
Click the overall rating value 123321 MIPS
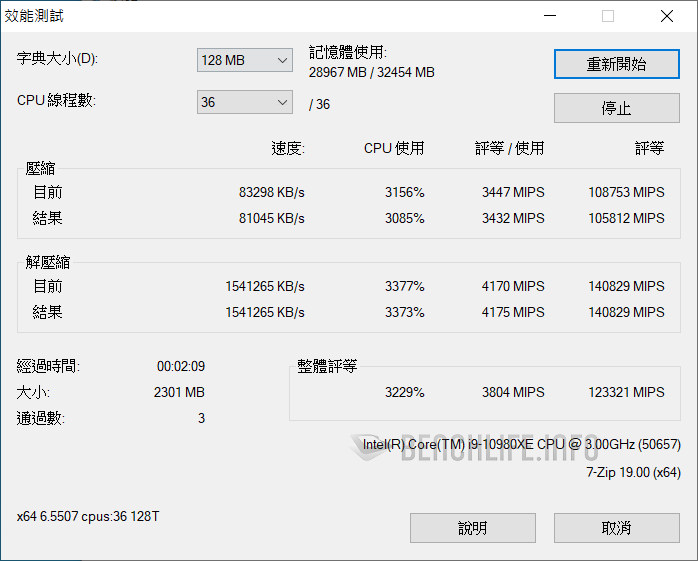627,392
